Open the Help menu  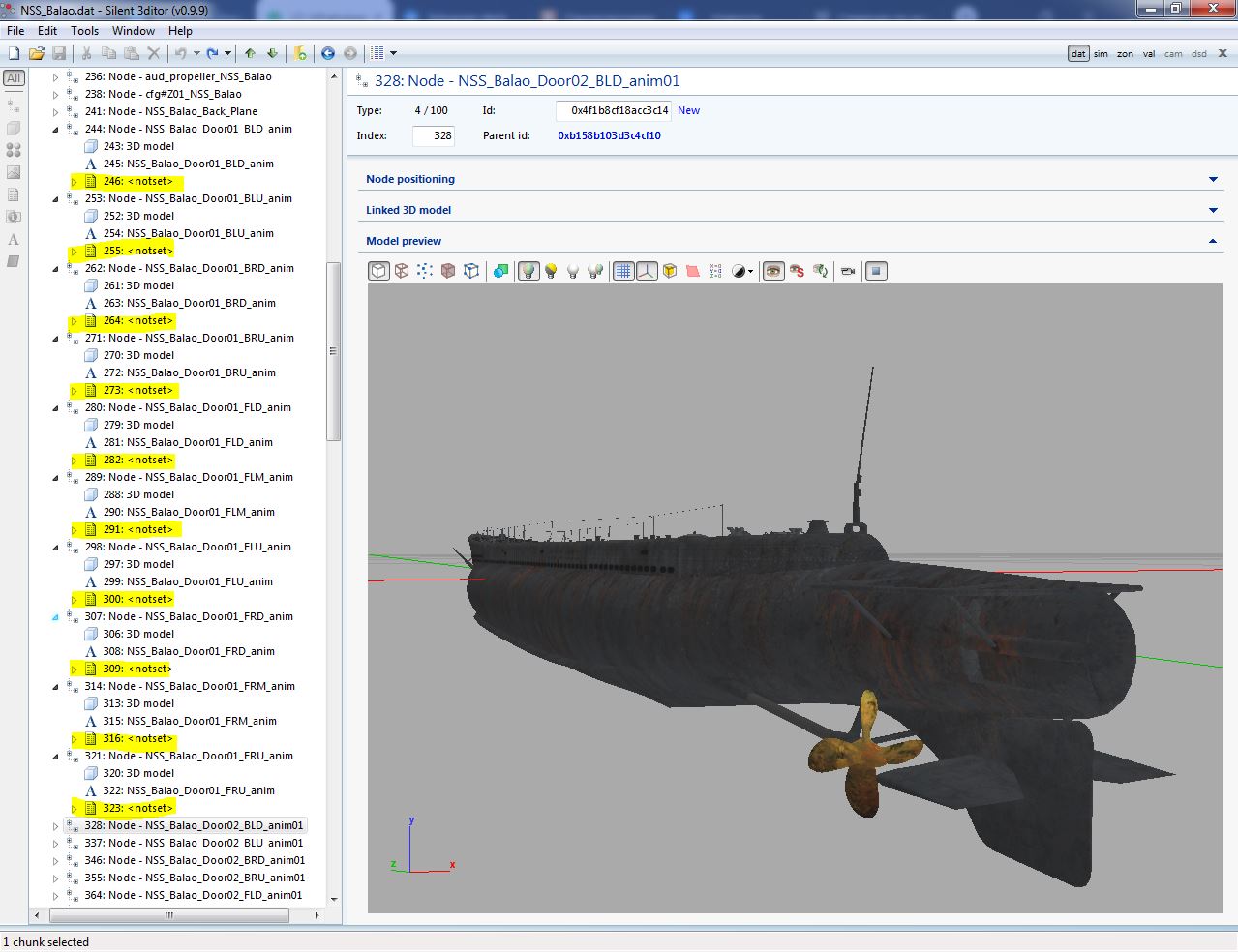[x=180, y=31]
